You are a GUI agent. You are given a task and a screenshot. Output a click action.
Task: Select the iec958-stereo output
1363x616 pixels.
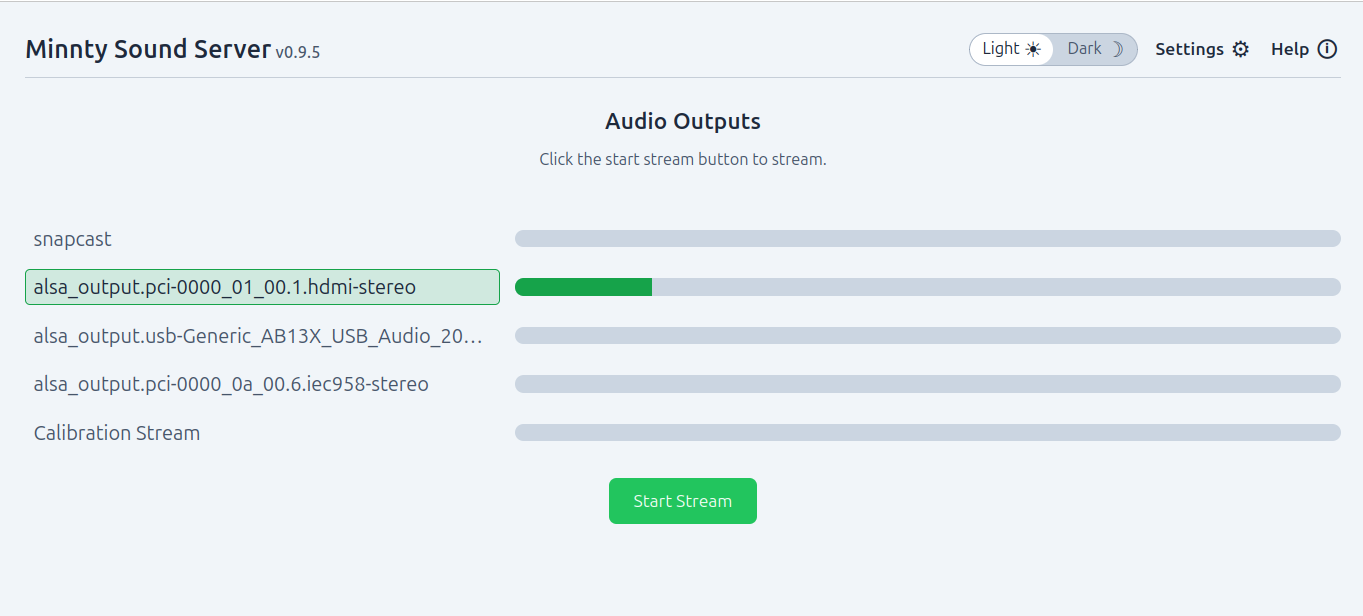coord(262,384)
